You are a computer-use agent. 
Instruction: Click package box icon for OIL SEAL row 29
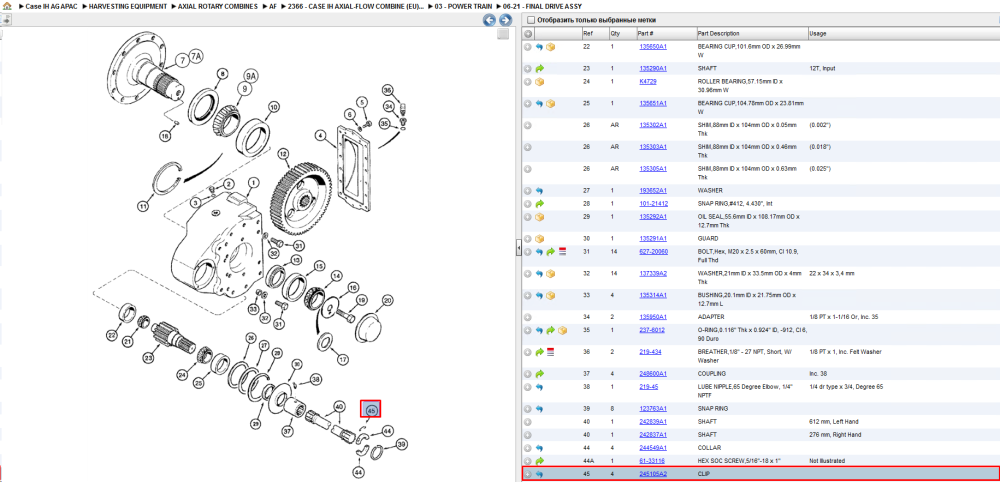(540, 217)
